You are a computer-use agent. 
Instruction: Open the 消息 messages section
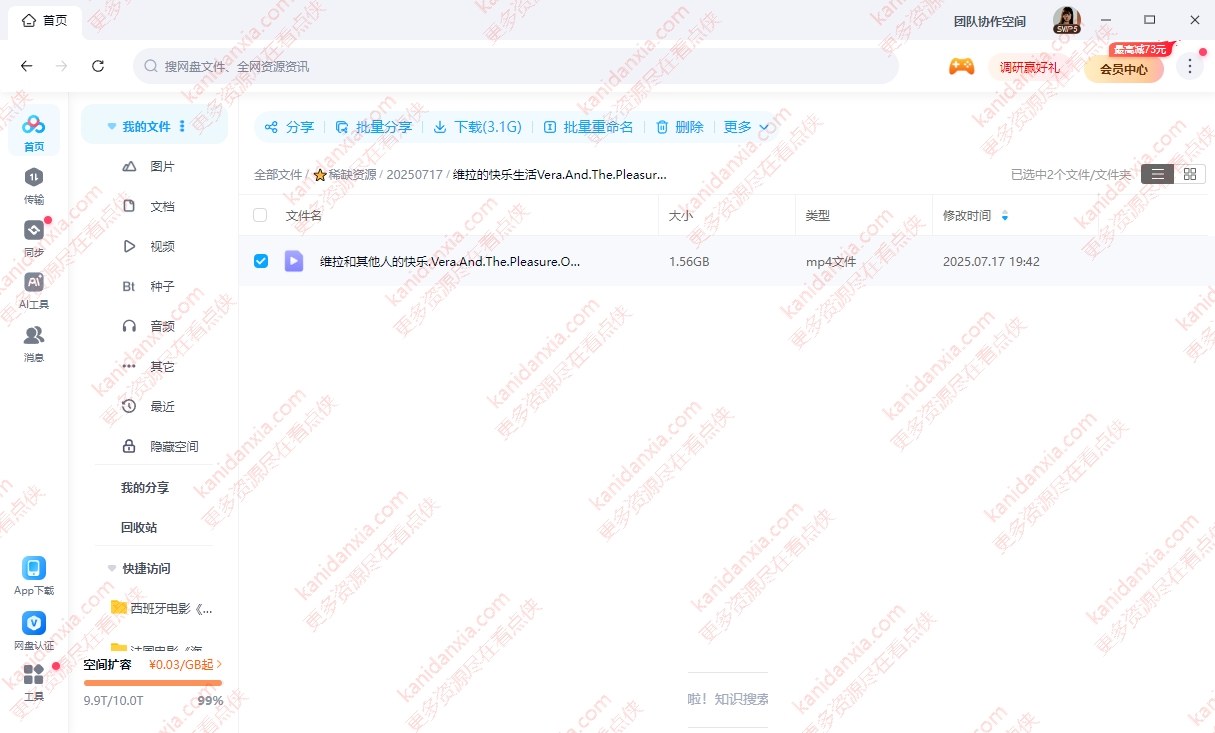coord(34,343)
